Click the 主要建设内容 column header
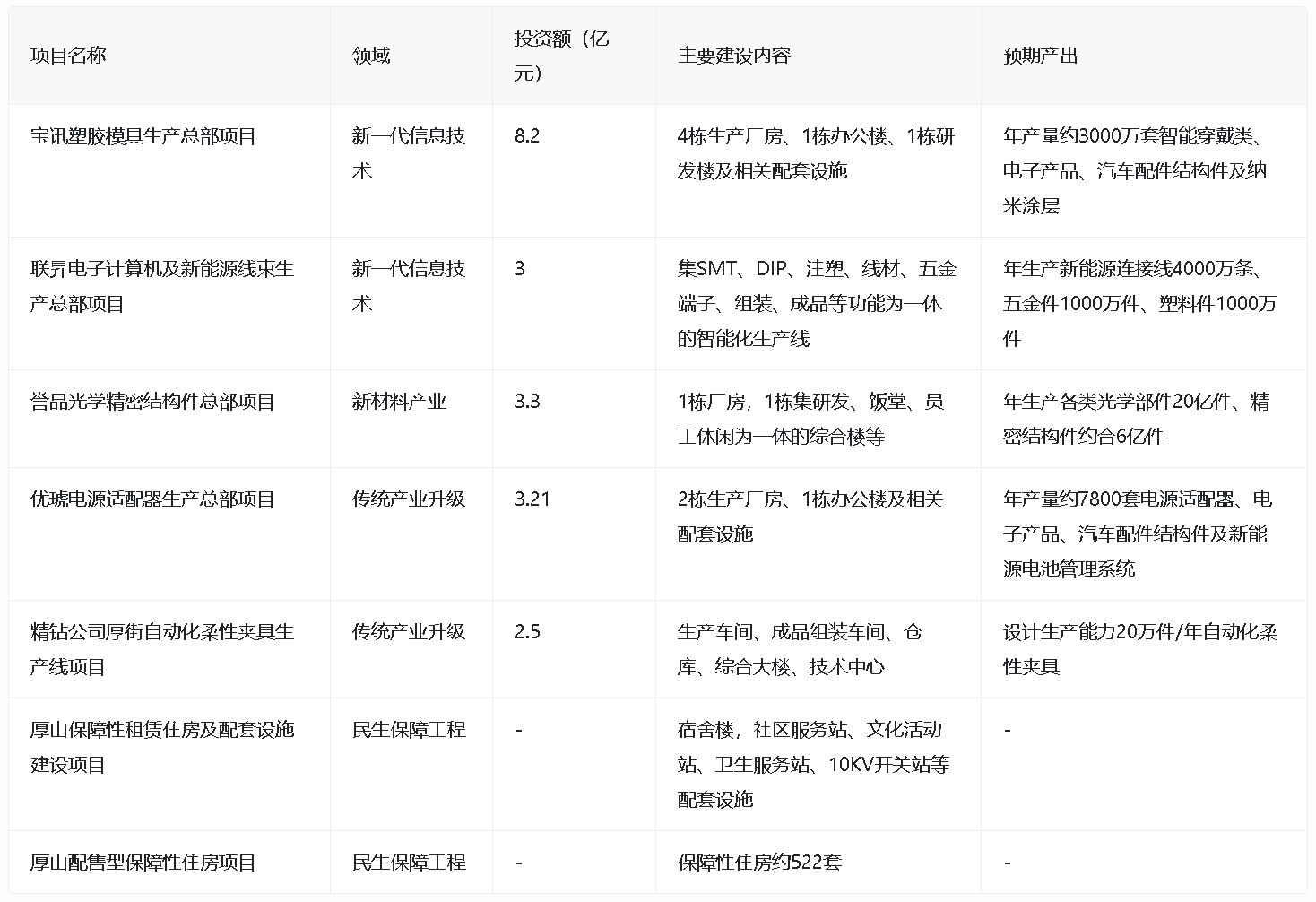 734,56
